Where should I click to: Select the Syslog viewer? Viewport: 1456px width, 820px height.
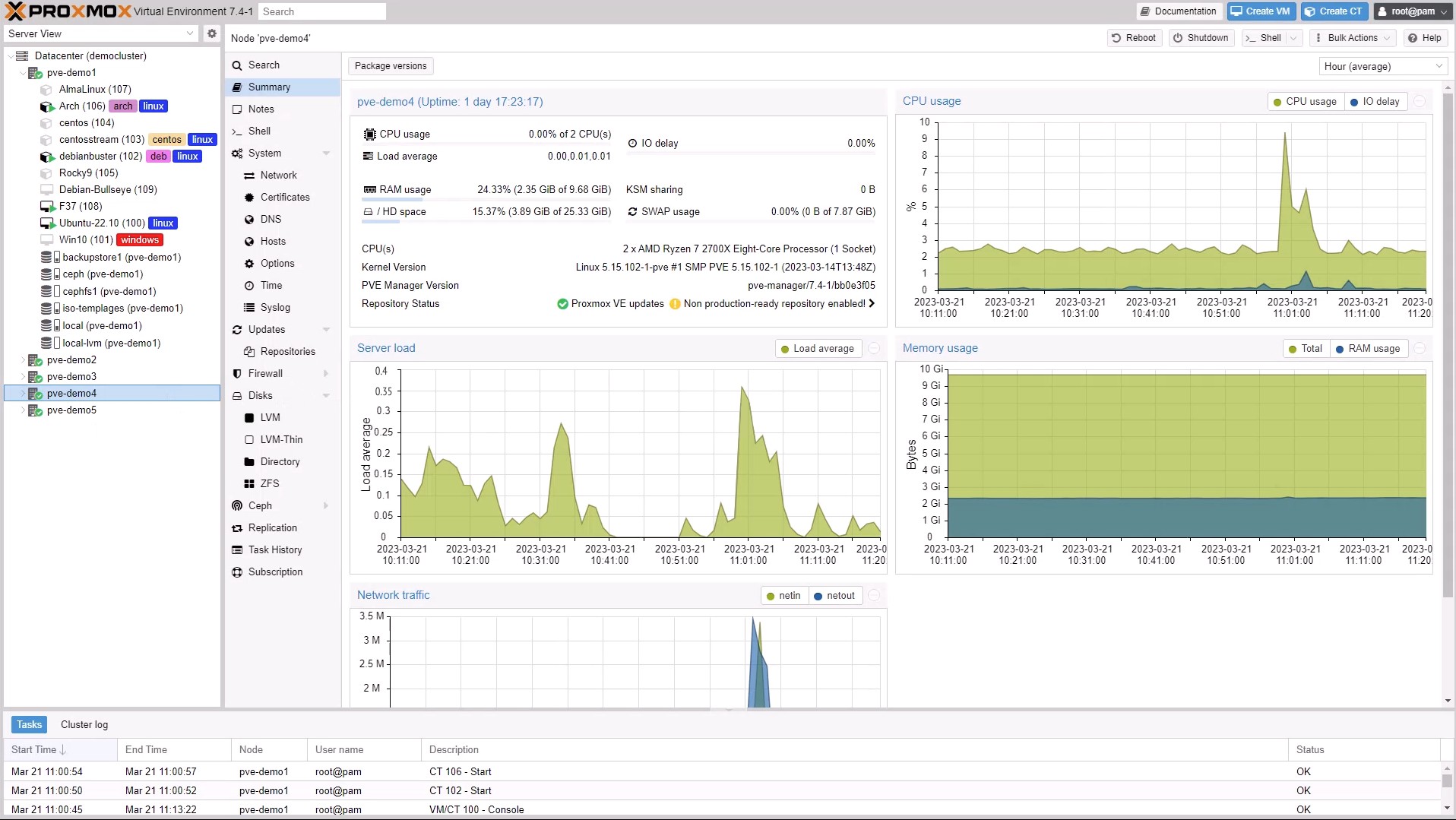click(273, 307)
